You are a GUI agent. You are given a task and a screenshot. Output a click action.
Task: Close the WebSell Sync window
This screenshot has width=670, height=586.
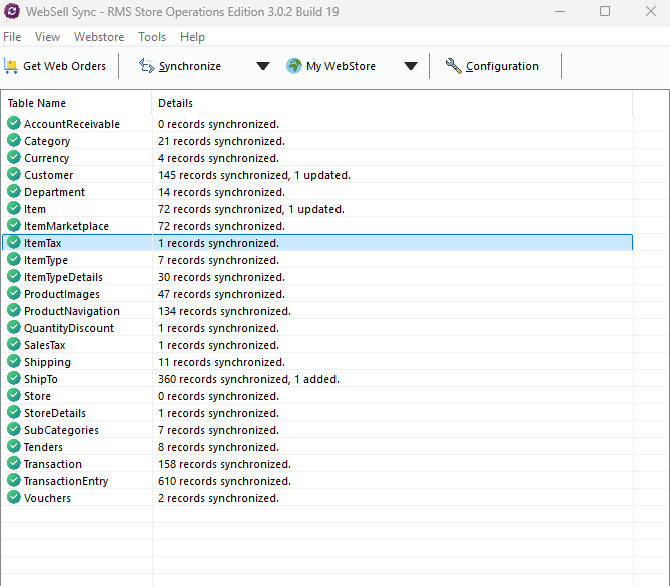pyautogui.click(x=651, y=12)
